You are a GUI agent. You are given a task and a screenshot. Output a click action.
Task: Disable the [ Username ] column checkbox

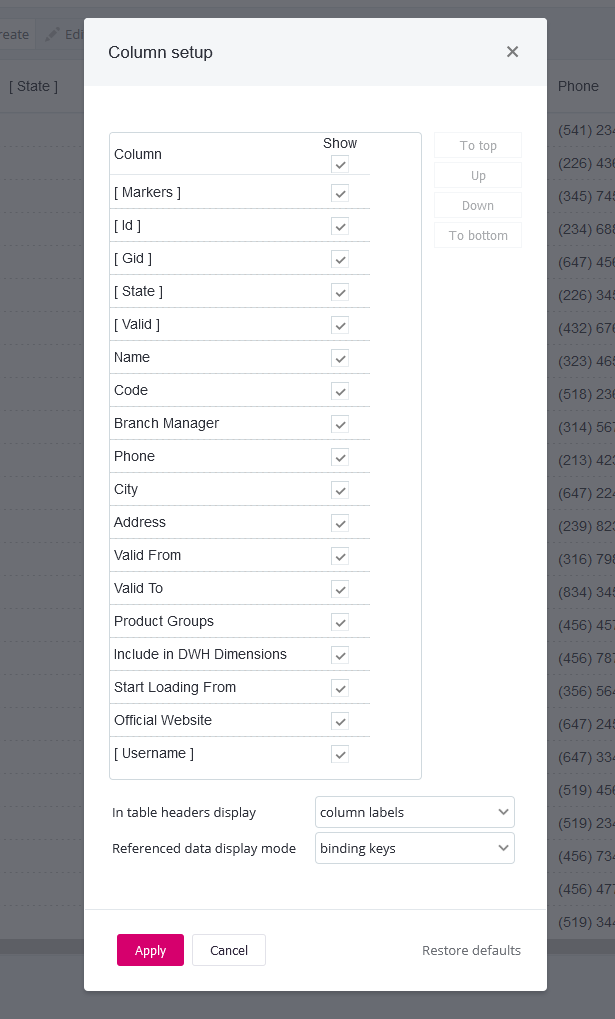point(340,755)
